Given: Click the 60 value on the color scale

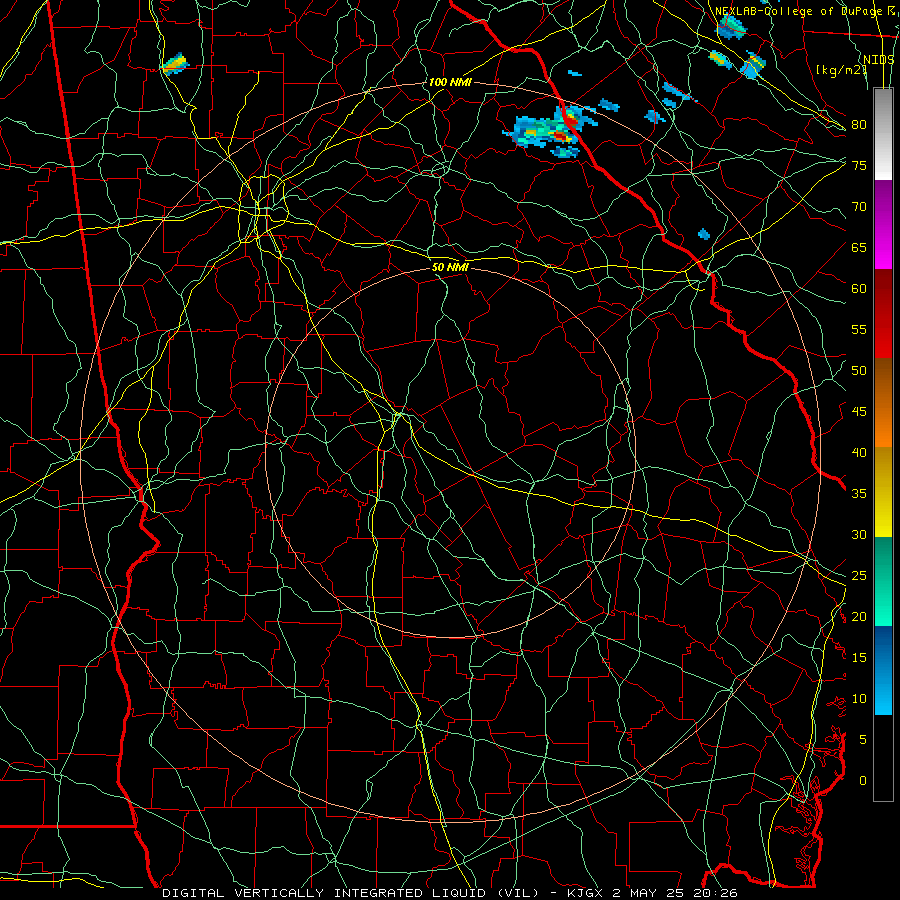Looking at the screenshot, I should (859, 289).
